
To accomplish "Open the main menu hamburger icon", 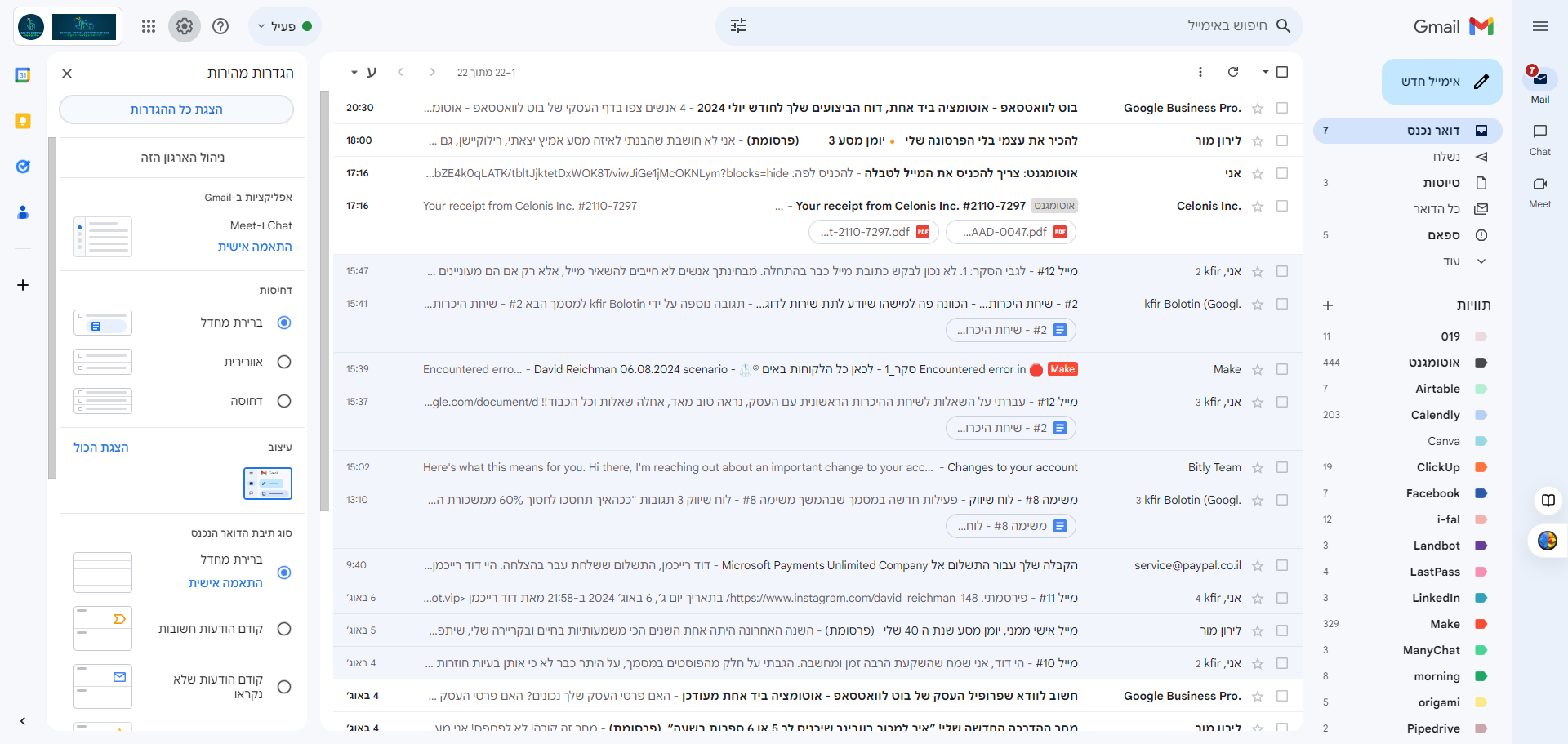I will point(1540,26).
